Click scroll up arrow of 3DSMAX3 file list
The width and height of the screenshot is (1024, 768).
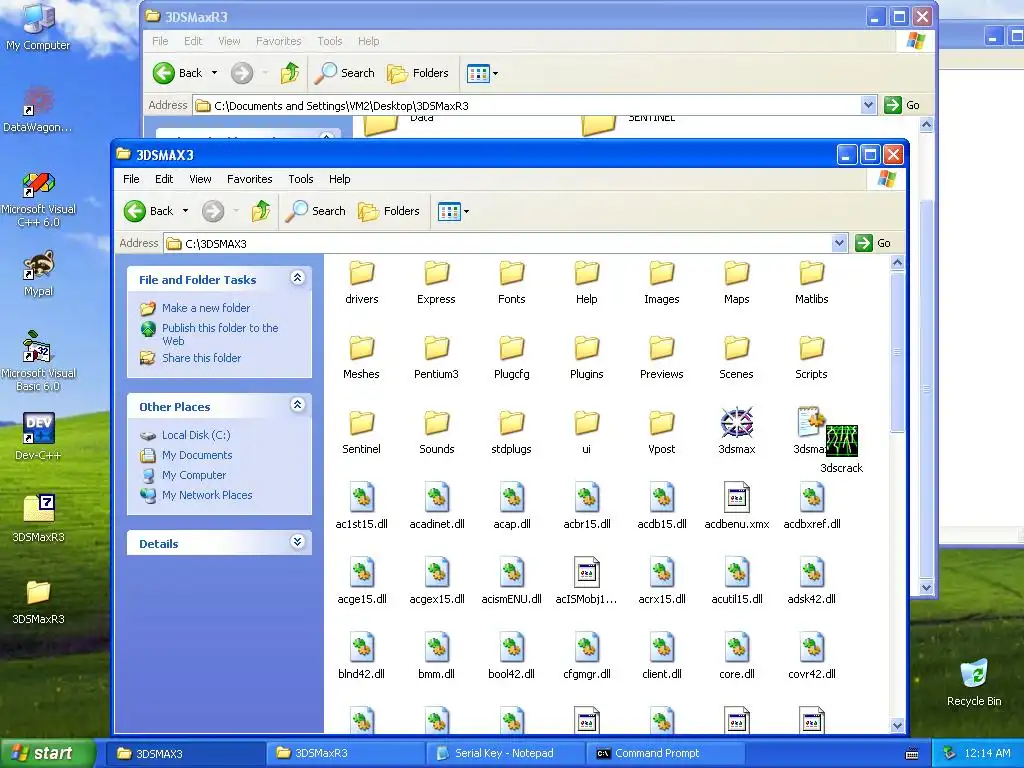(897, 263)
